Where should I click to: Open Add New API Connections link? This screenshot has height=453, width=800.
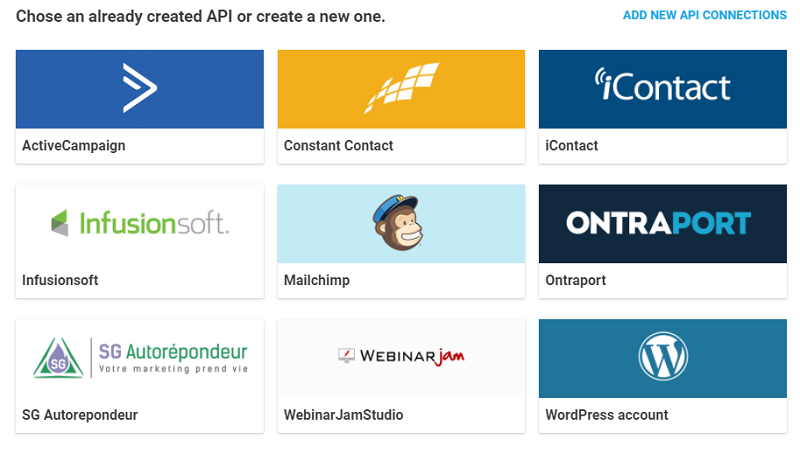(705, 15)
